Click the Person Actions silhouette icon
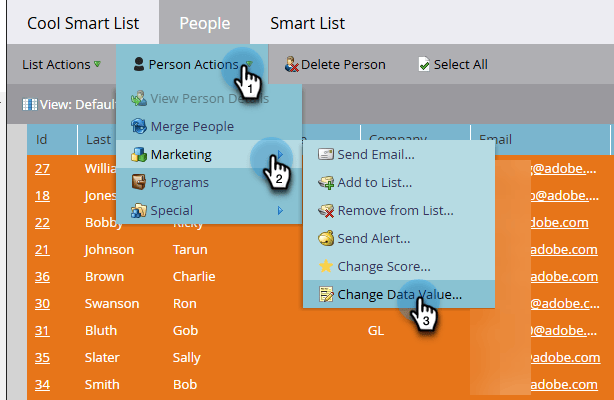The width and height of the screenshot is (614, 400). [139, 64]
